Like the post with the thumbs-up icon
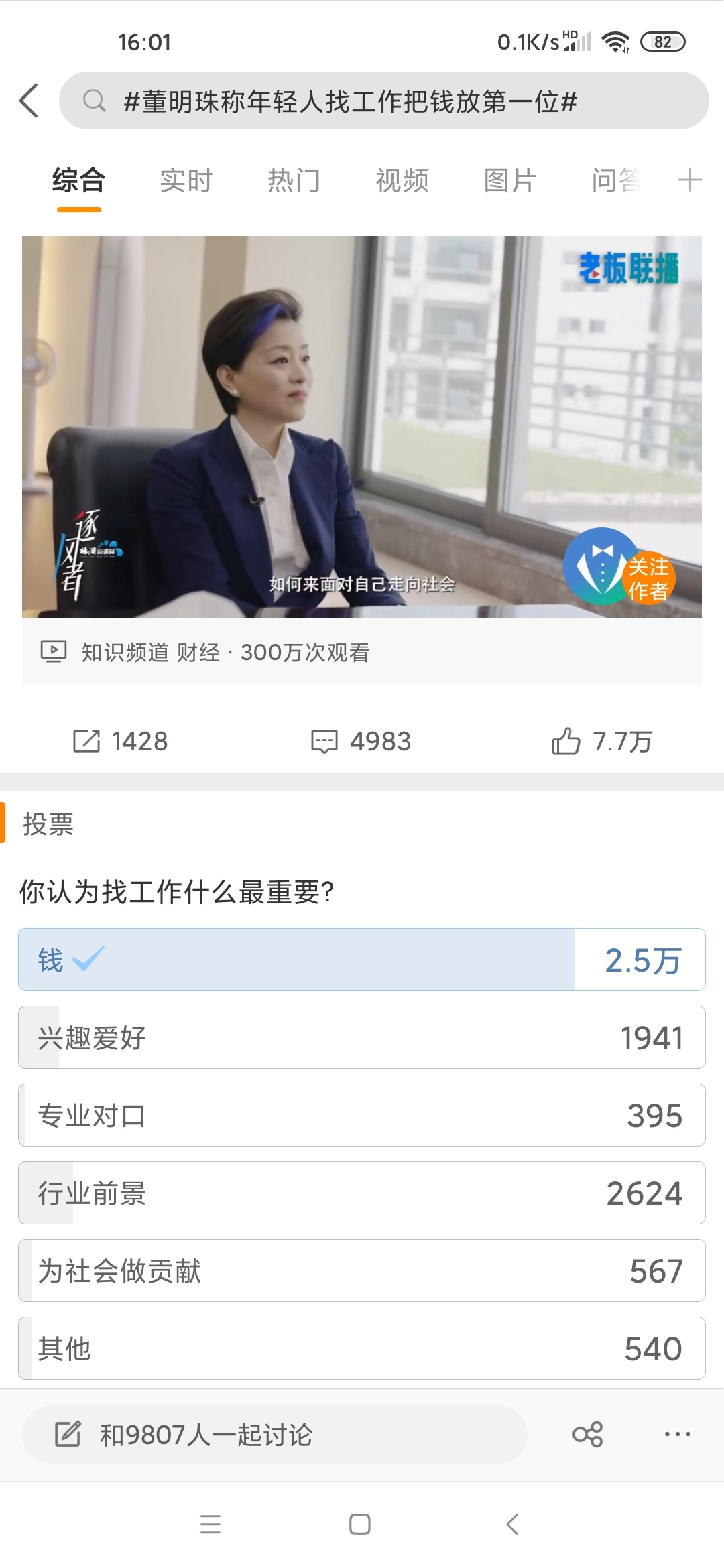 tap(566, 740)
